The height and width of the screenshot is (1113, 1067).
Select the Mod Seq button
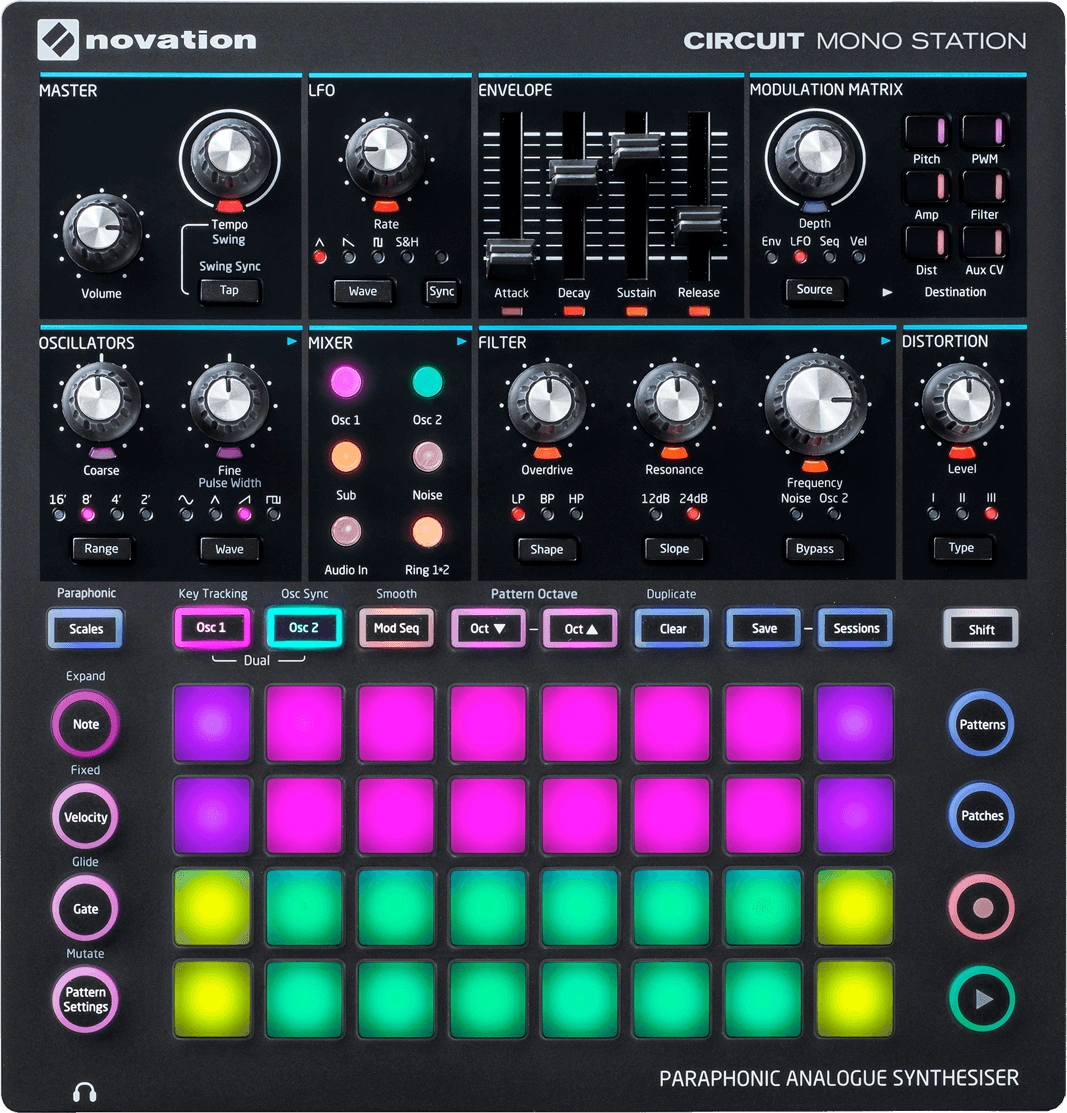pyautogui.click(x=396, y=628)
